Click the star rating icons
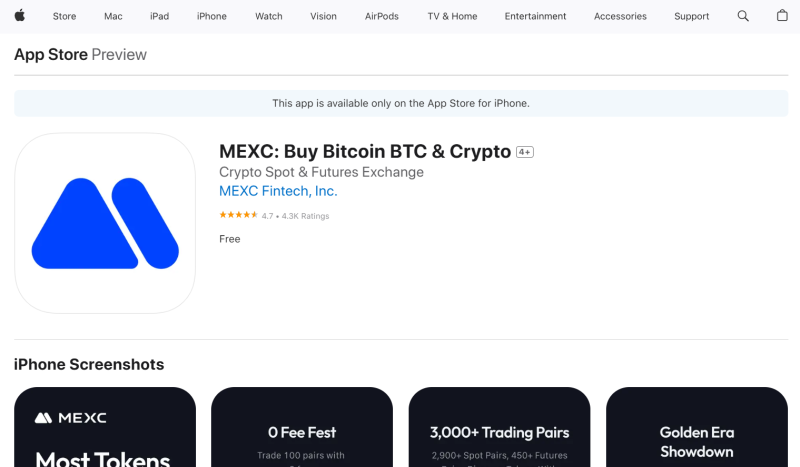Image resolution: width=800 pixels, height=467 pixels. (x=238, y=215)
